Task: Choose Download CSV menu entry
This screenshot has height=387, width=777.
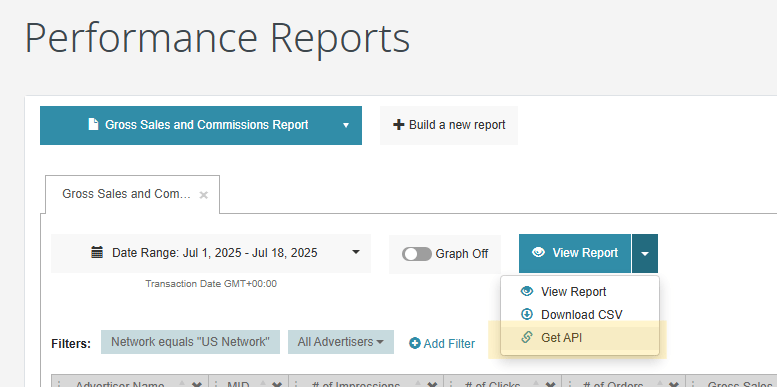Action: pyautogui.click(x=580, y=315)
